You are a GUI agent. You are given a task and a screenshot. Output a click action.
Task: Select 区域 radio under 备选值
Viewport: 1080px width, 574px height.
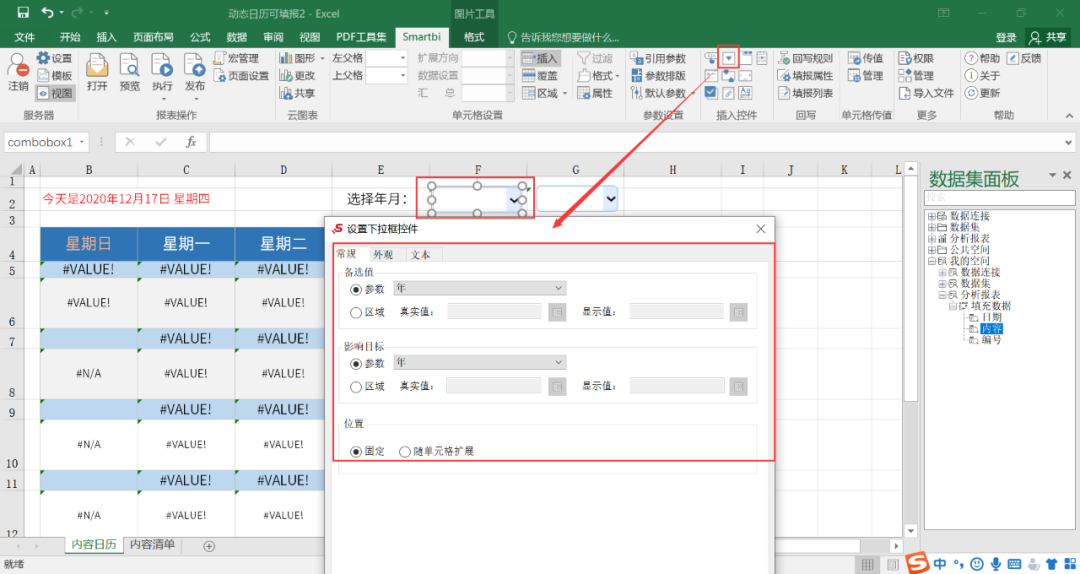(x=355, y=313)
